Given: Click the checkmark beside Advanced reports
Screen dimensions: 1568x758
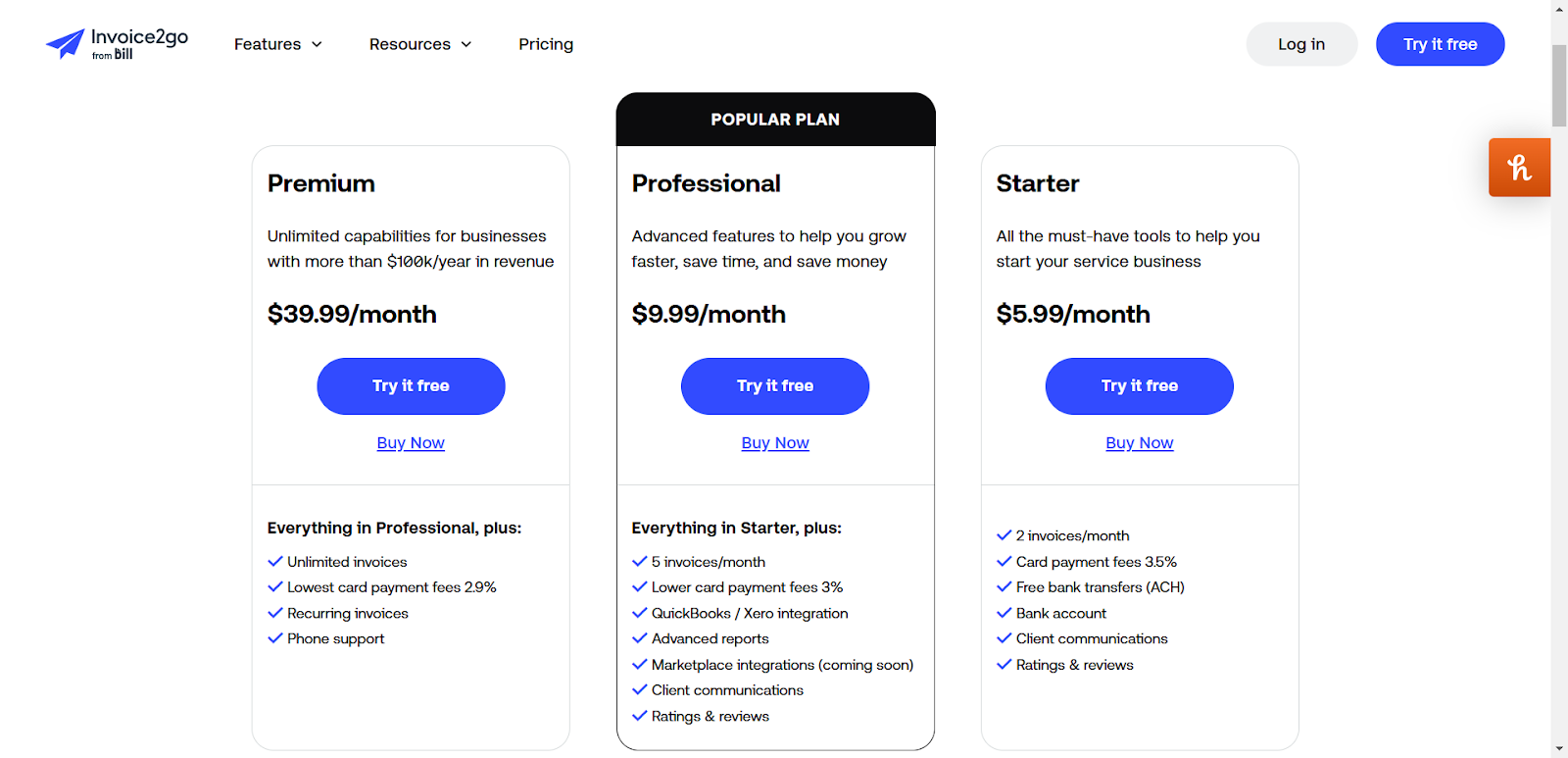Looking at the screenshot, I should point(639,638).
